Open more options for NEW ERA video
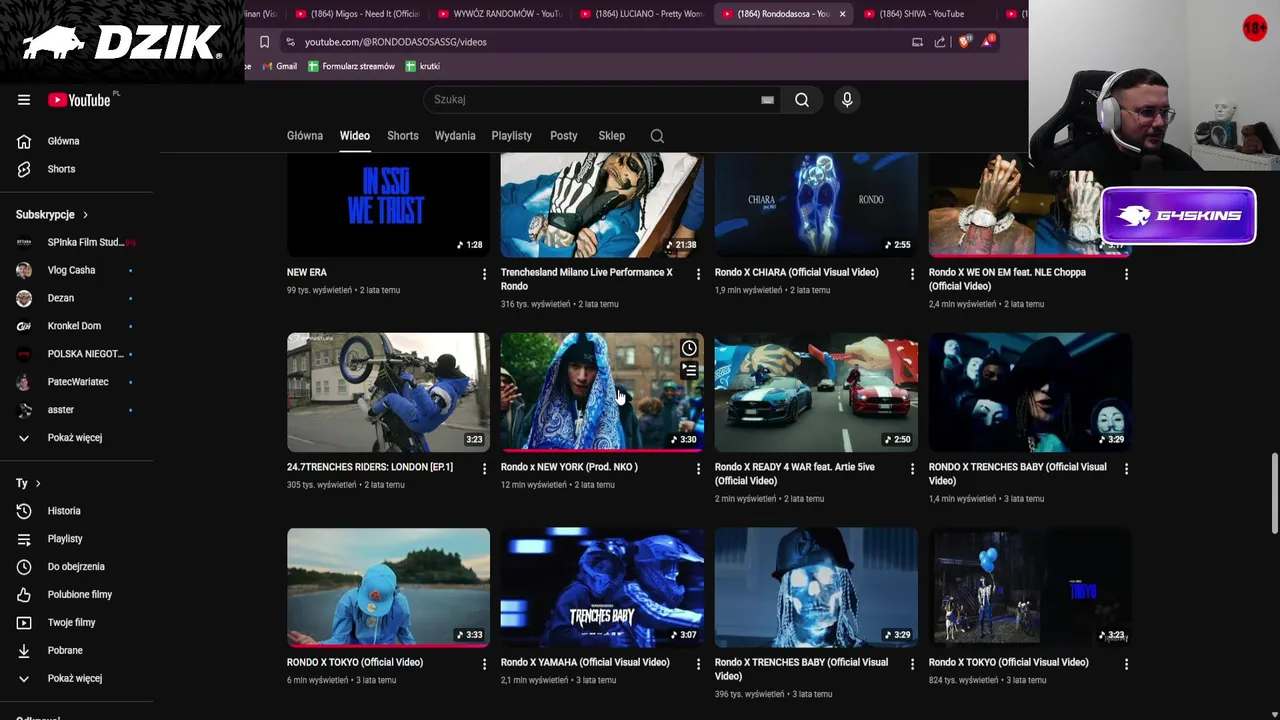The image size is (1280, 720). (x=484, y=274)
